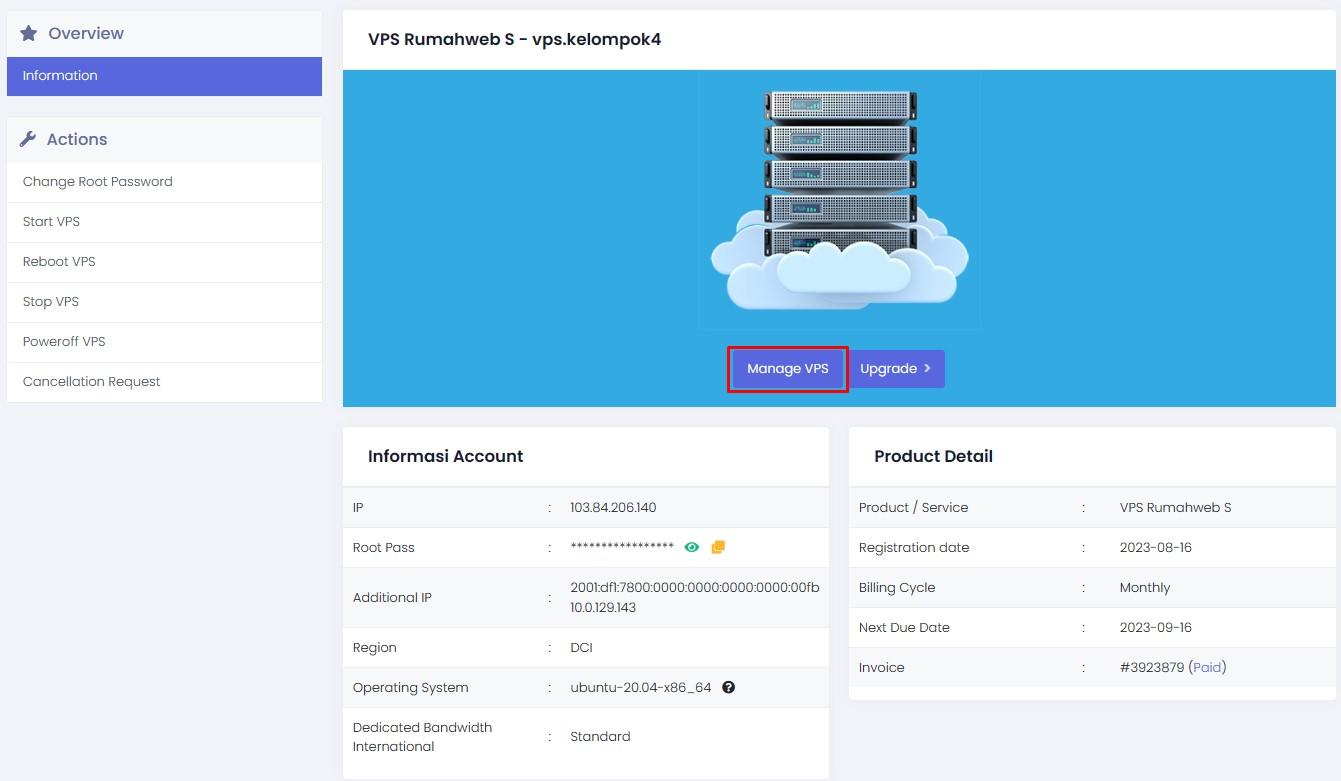Select the Overview star icon
The width and height of the screenshot is (1341, 781).
click(x=29, y=33)
